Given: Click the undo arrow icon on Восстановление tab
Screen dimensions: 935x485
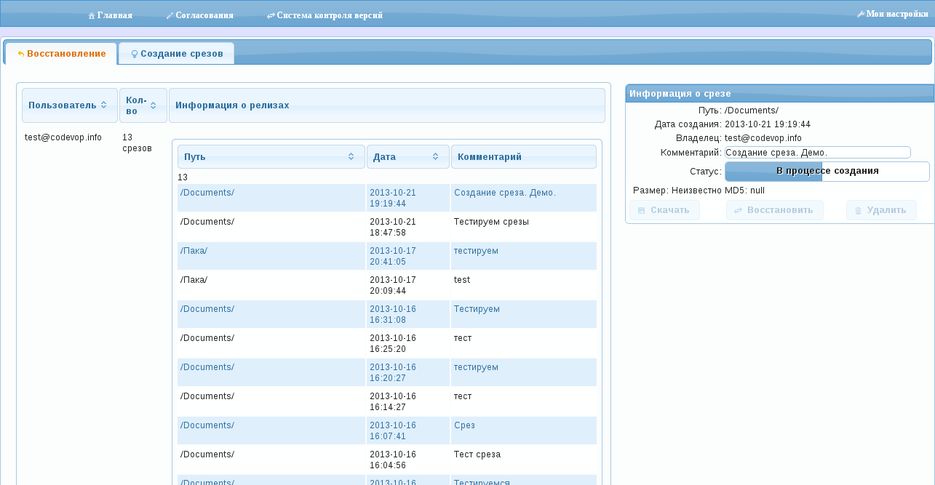Looking at the screenshot, I should pos(21,53).
